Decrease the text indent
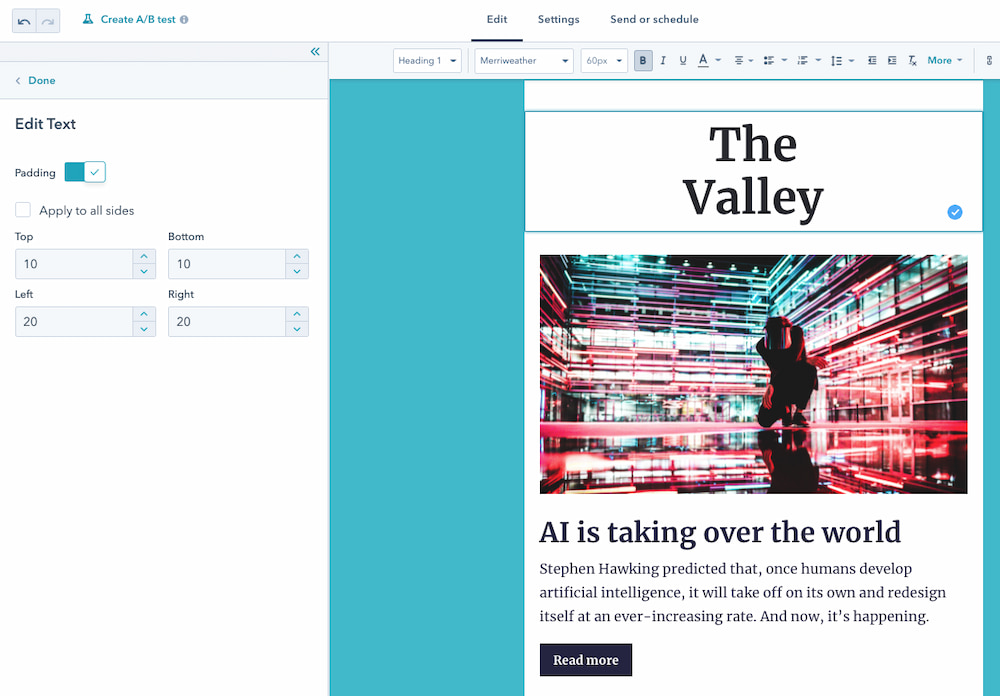 click(x=870, y=60)
